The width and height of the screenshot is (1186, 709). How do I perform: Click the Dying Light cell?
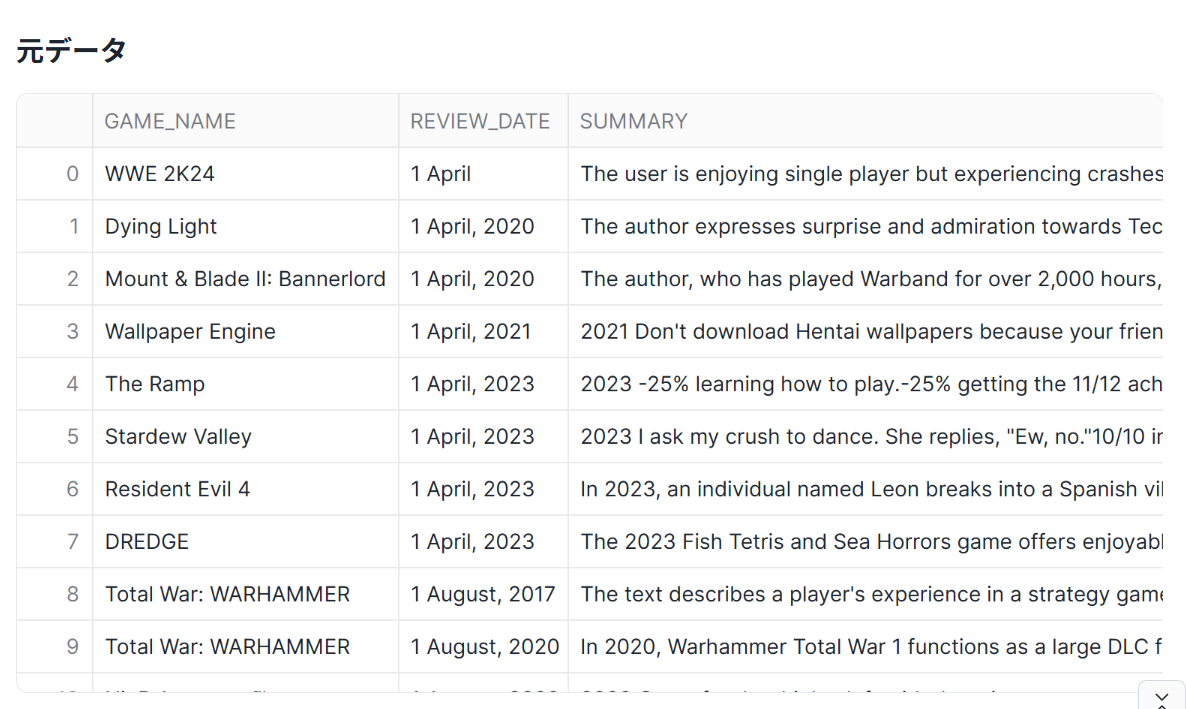pos(161,227)
